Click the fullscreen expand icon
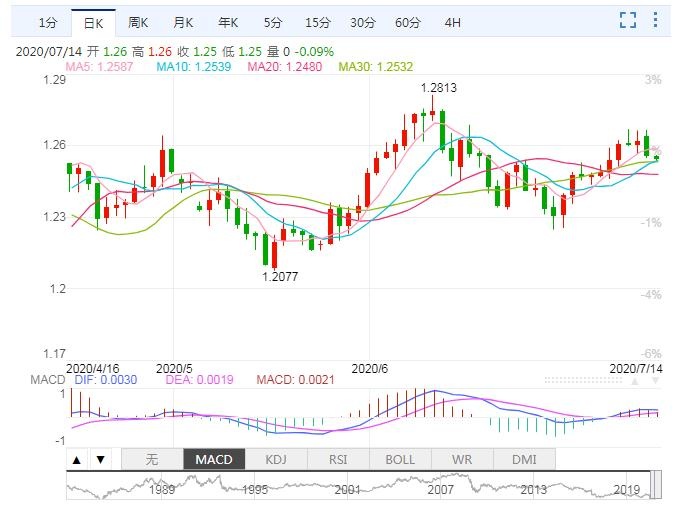This screenshot has height=509, width=675. [x=628, y=20]
